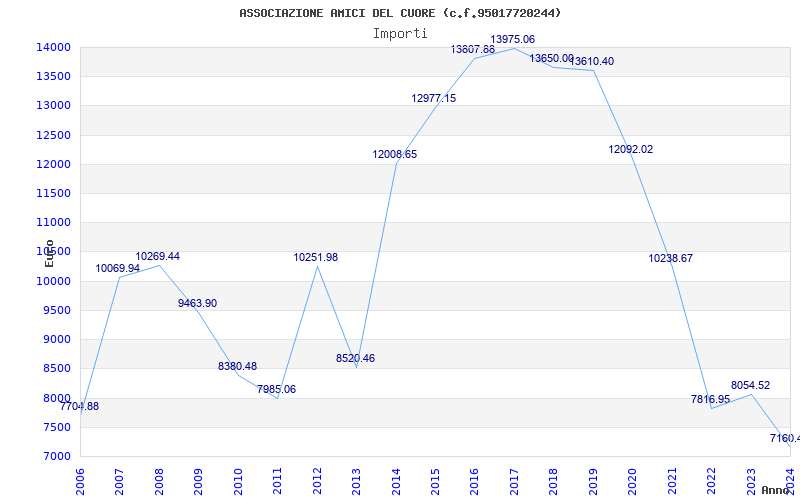
Task: Select the data label 8520.46
Action: pos(356,359)
